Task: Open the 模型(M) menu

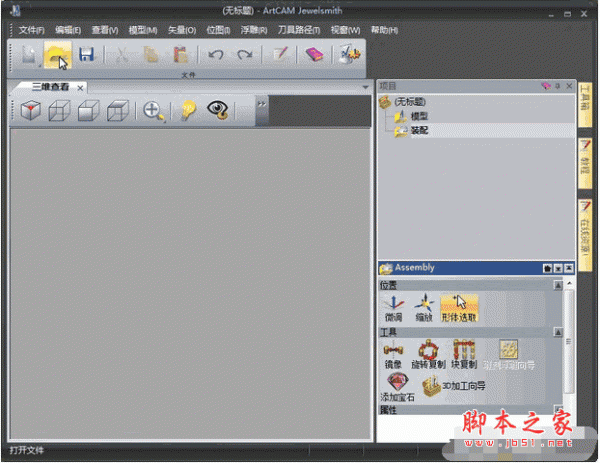Action: [143, 30]
